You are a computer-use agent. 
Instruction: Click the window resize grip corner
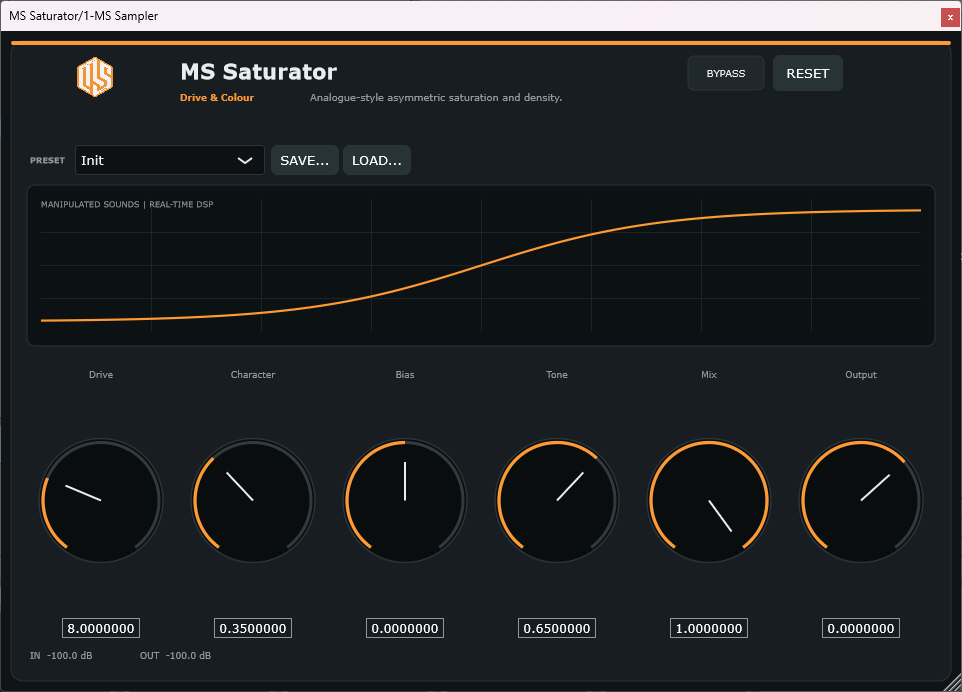(953, 683)
